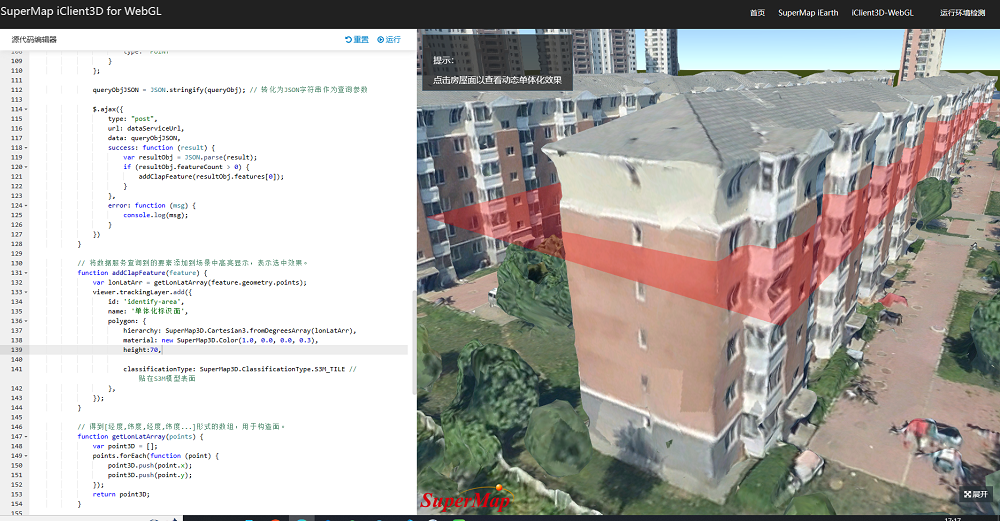
Task: Open the 首页 home link
Action: (757, 13)
